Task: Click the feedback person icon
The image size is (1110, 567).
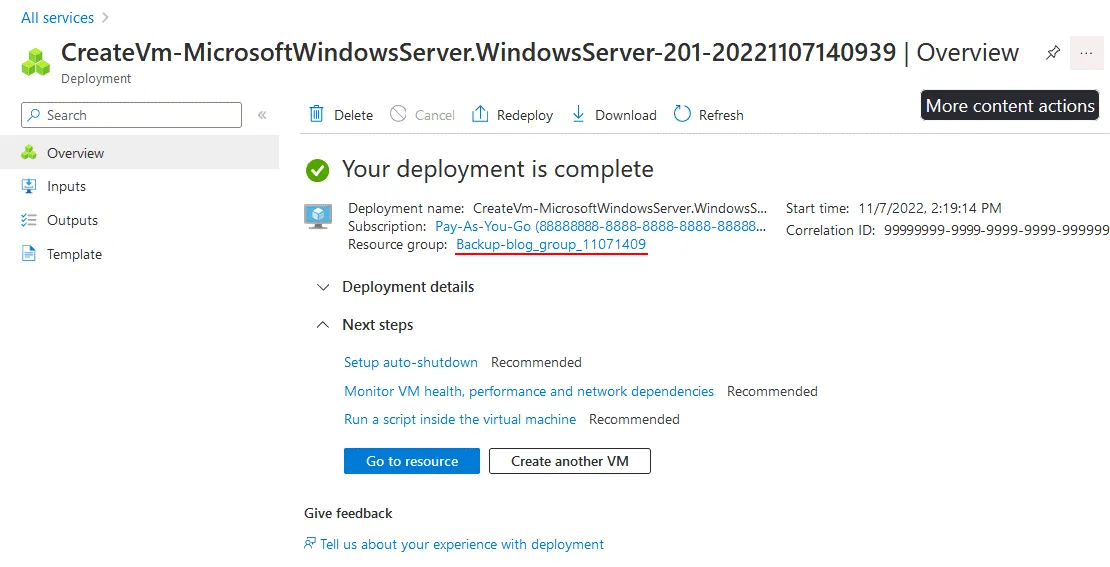Action: [x=310, y=544]
